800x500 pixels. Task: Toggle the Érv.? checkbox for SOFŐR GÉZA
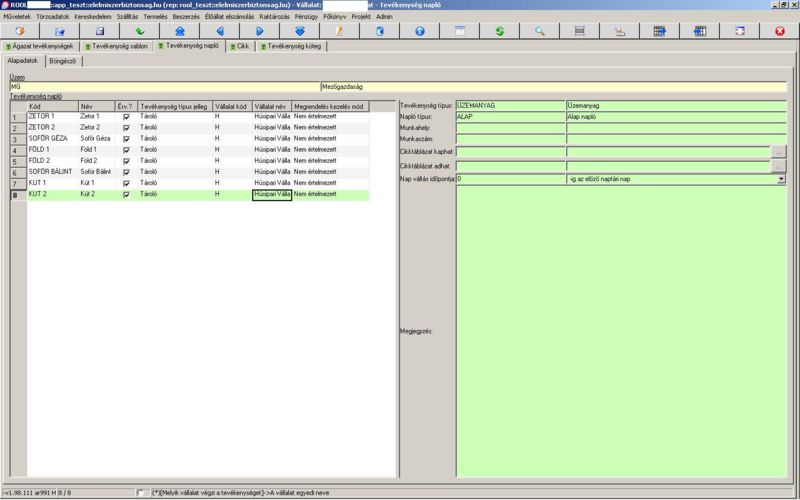pos(126,139)
